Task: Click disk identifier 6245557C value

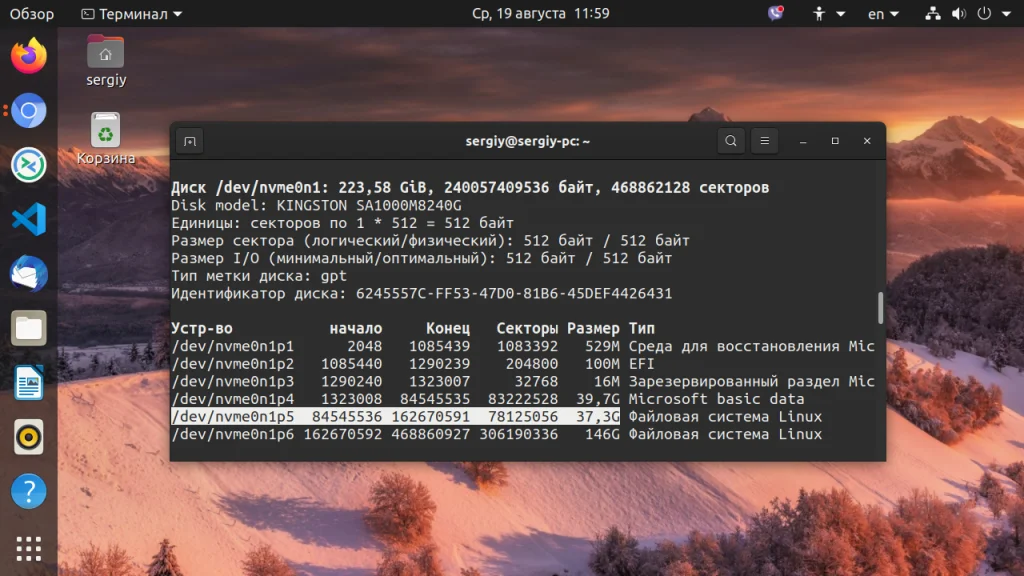Action: 514,293
